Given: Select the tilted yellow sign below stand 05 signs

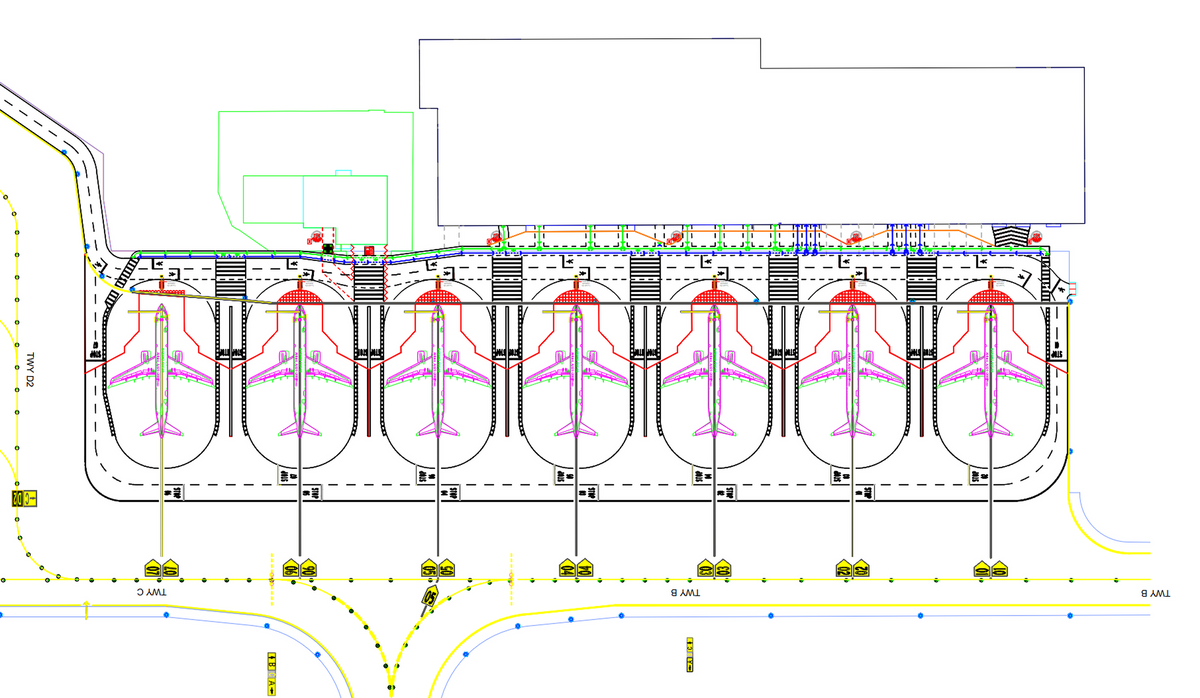Looking at the screenshot, I should point(431,596).
